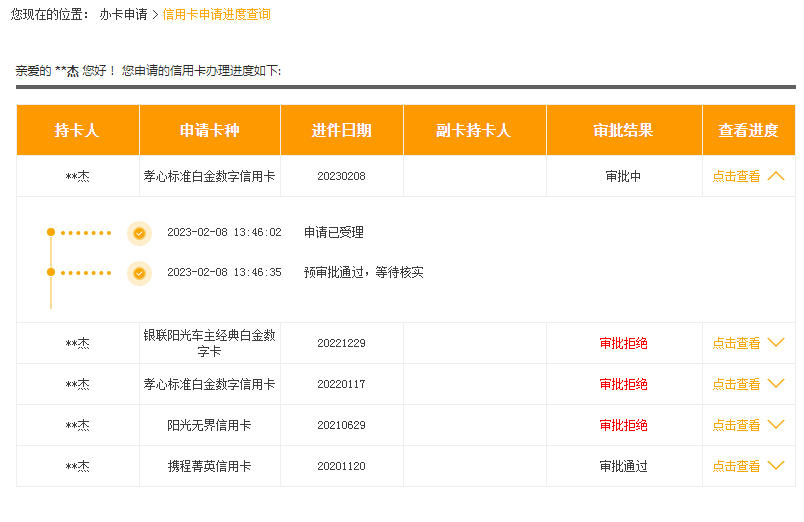
Task: Select the date cell 20220117
Action: coord(341,384)
